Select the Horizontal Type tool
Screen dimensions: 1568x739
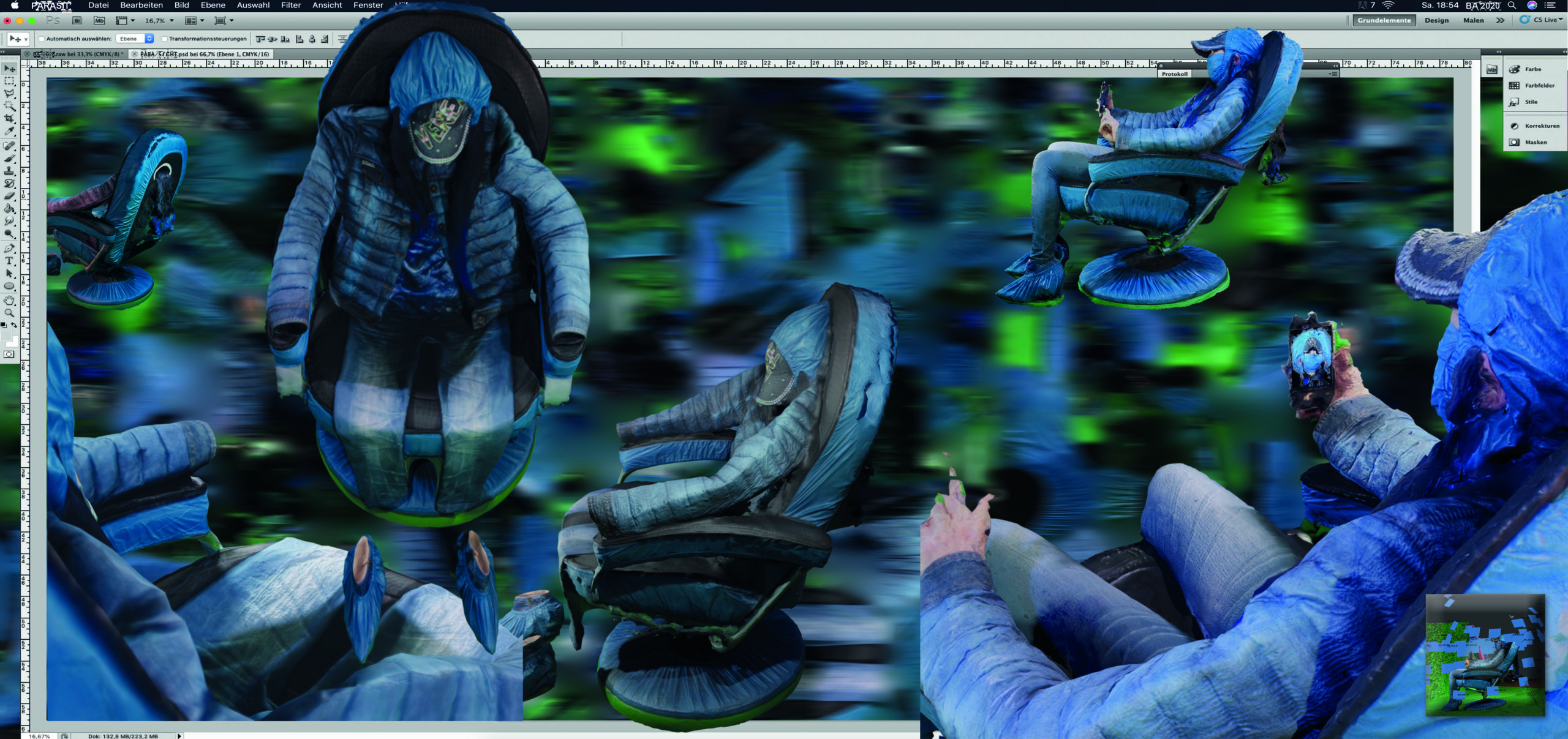tap(9, 261)
